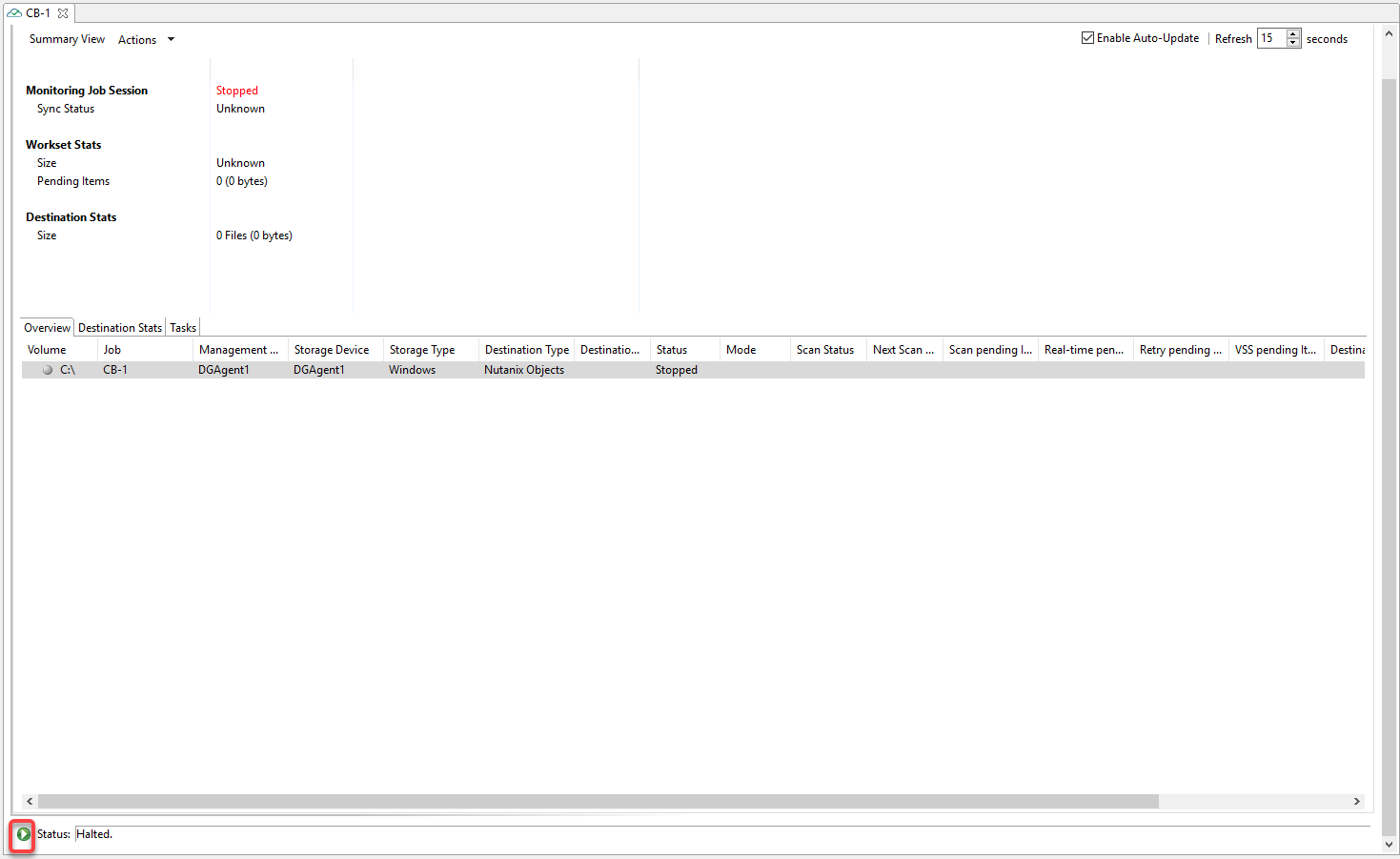Click the cloud icon on CB-1 tab

point(14,13)
